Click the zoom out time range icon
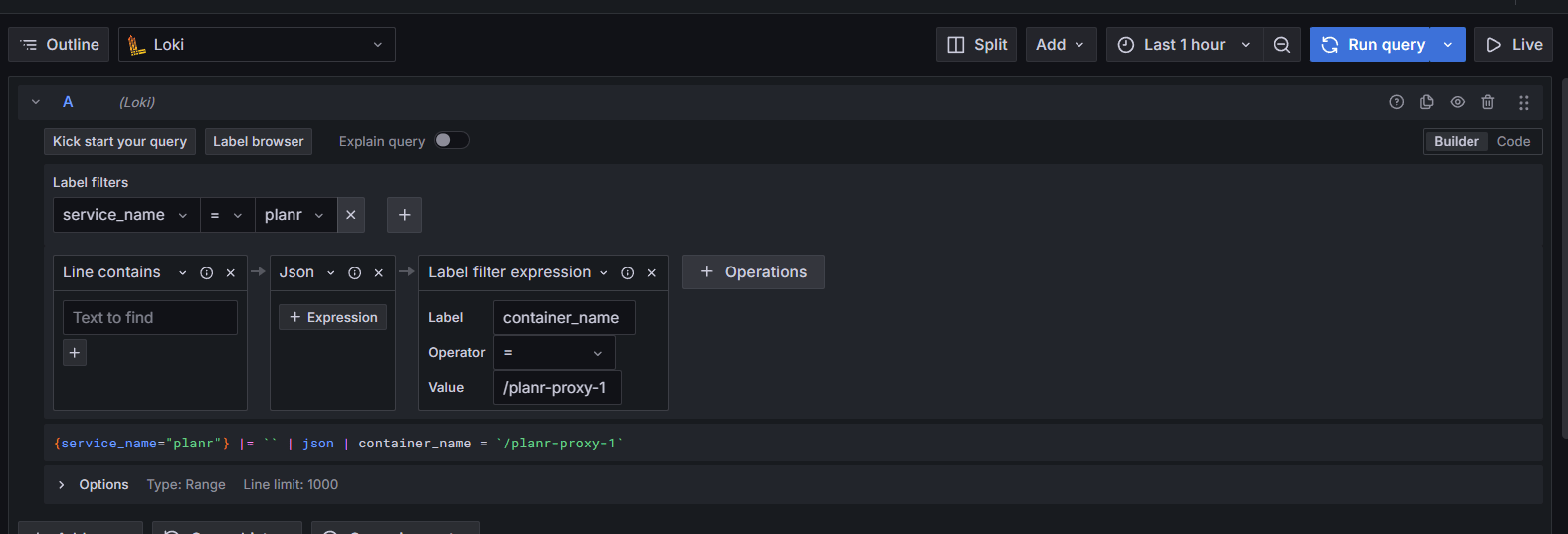The width and height of the screenshot is (1568, 534). tap(1281, 45)
